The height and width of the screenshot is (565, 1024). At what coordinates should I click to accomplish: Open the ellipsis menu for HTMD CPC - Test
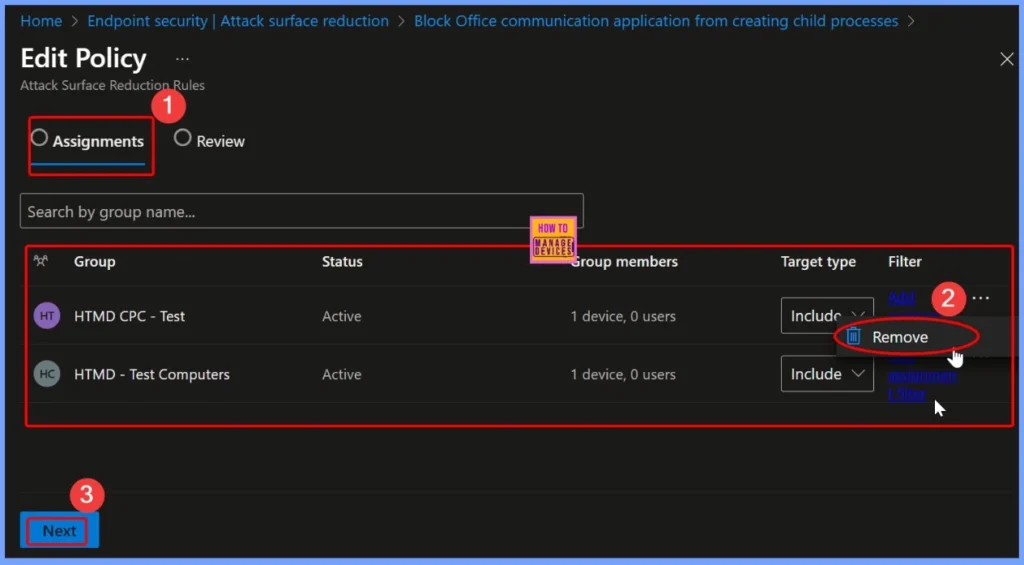click(x=980, y=298)
